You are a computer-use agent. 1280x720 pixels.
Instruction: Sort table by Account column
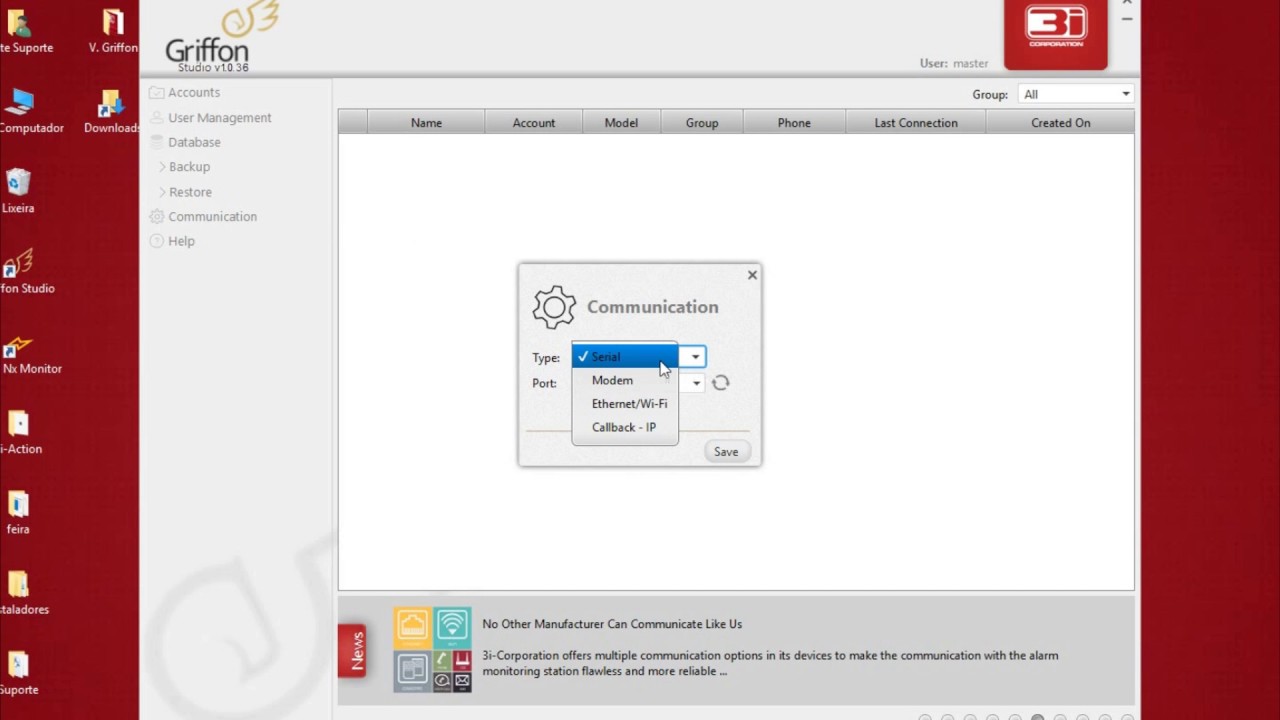(534, 123)
